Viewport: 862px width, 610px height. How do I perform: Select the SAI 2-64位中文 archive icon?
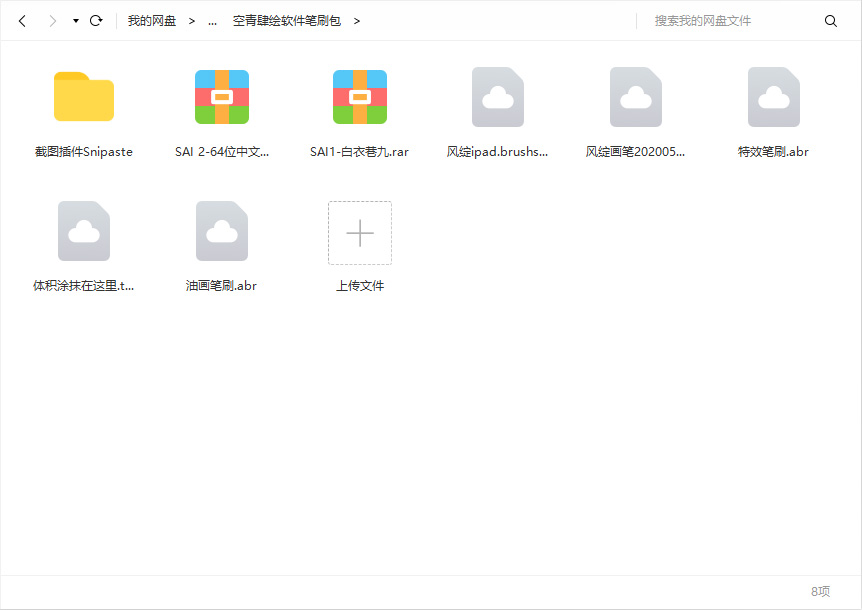pyautogui.click(x=222, y=97)
